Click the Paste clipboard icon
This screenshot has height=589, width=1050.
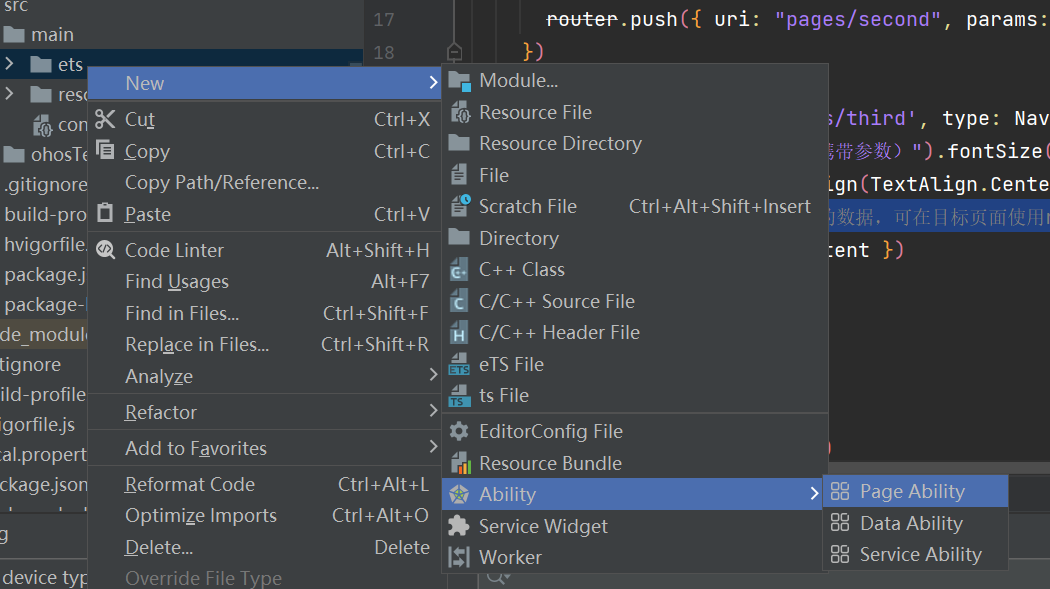point(105,213)
